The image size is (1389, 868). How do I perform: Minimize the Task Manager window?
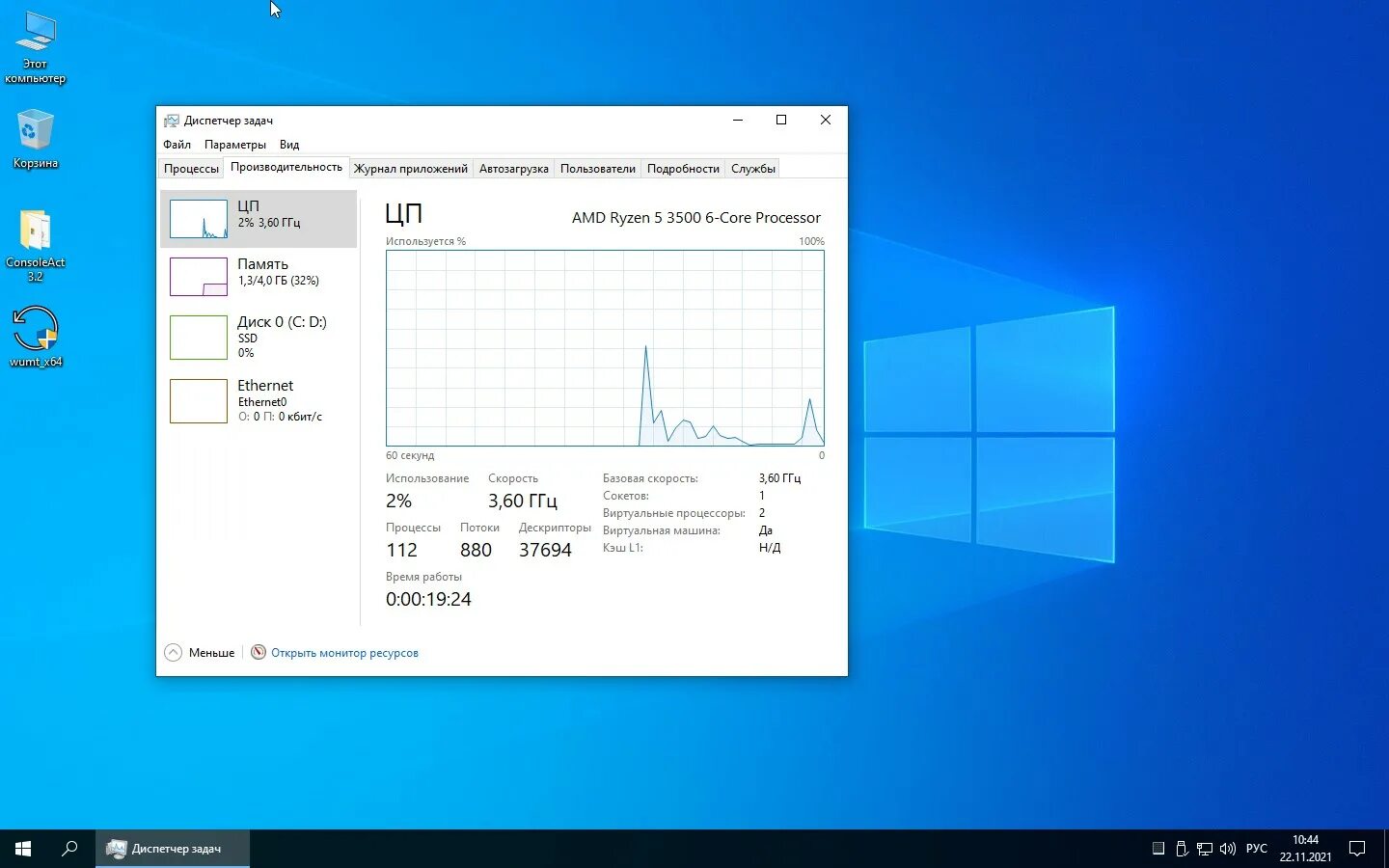pyautogui.click(x=738, y=121)
